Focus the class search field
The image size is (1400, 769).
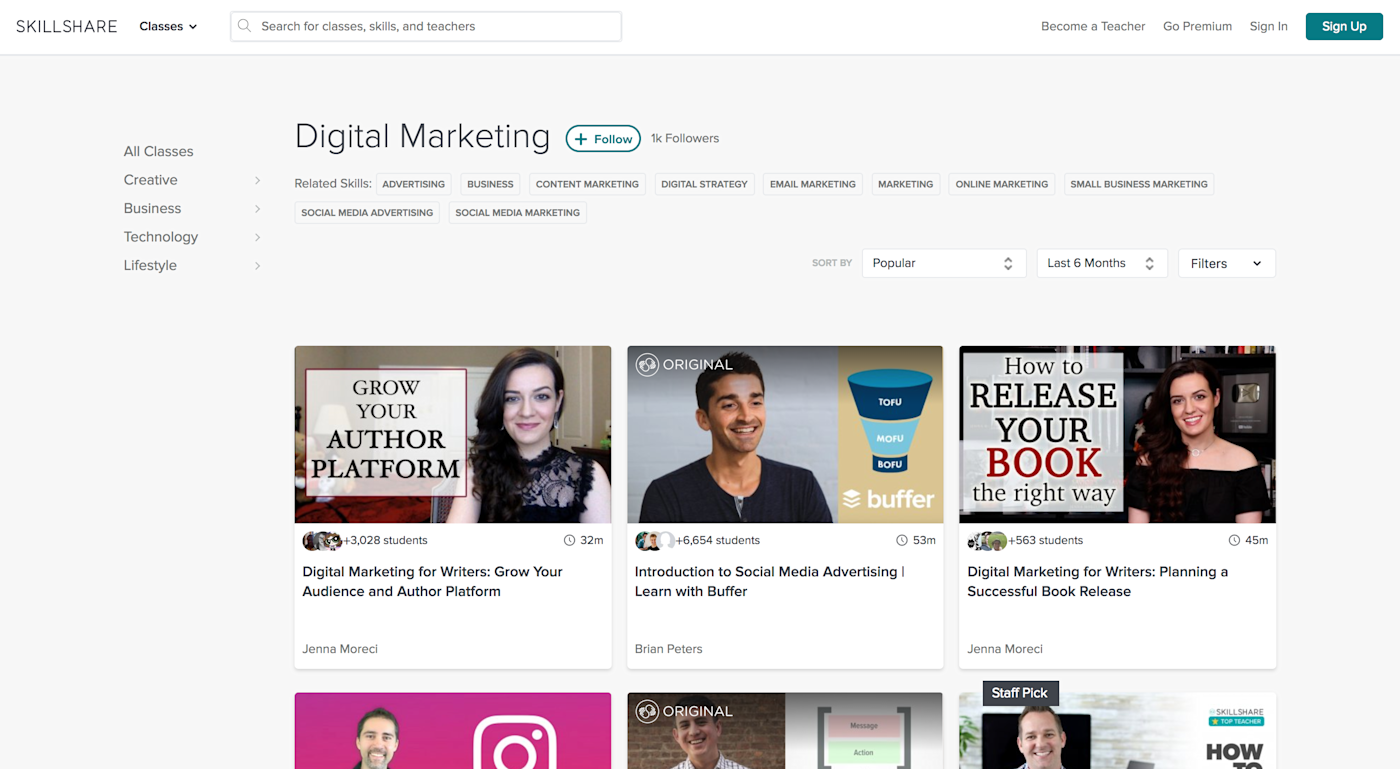click(426, 26)
